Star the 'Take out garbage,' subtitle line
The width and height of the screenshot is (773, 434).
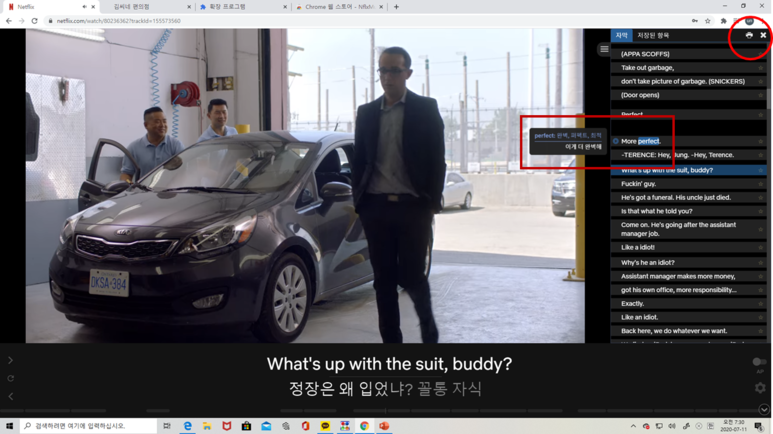coord(761,68)
